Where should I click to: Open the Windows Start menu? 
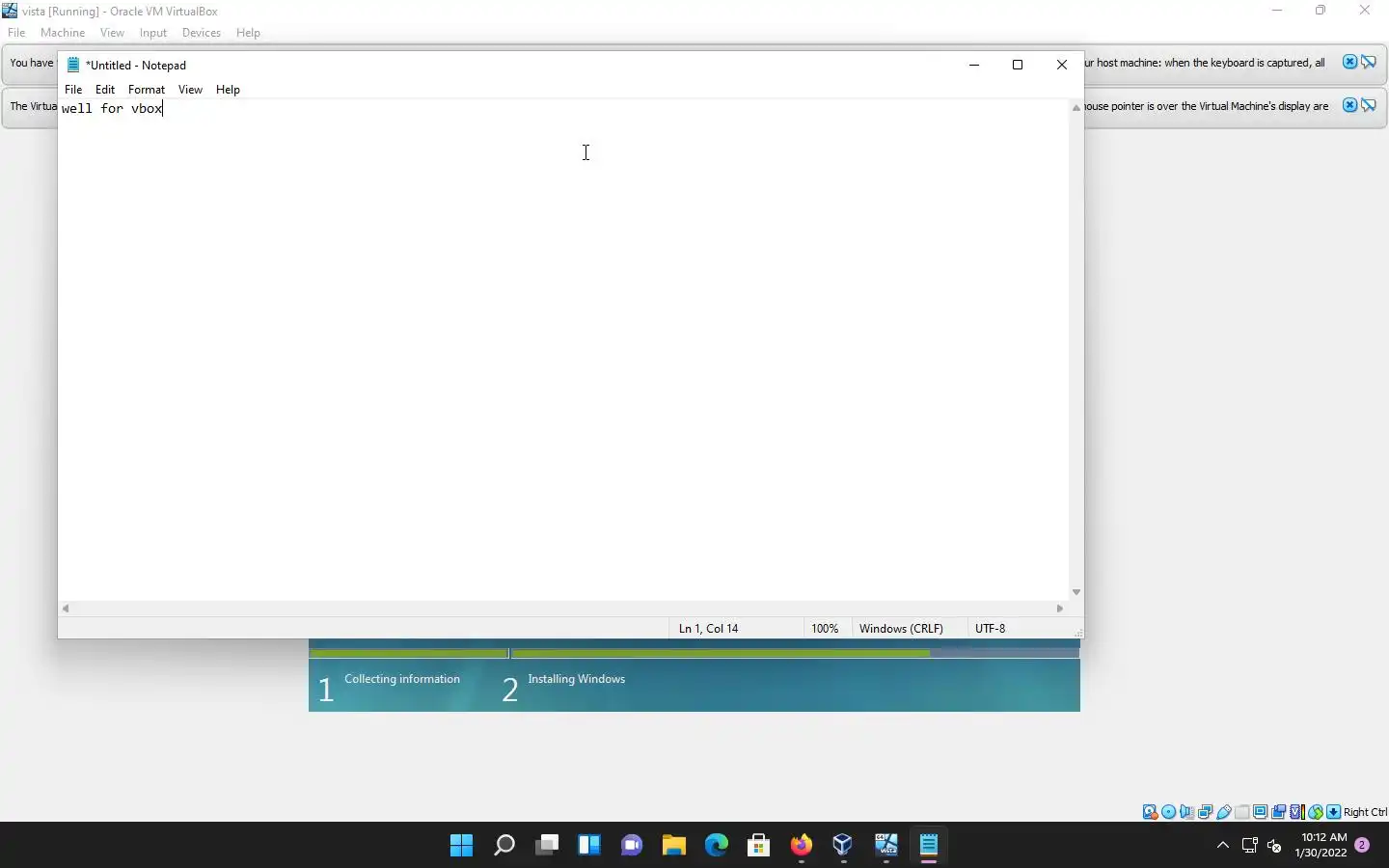pyautogui.click(x=461, y=846)
